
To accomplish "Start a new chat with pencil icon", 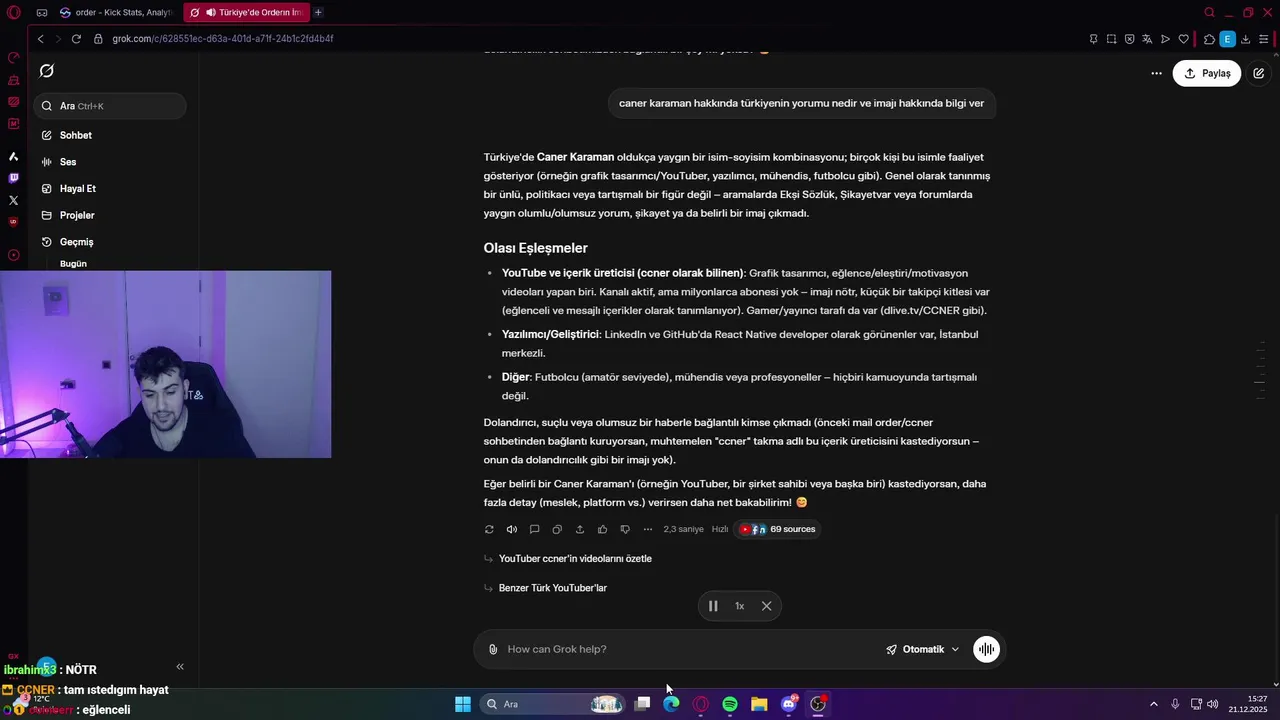I will pos(1259,73).
